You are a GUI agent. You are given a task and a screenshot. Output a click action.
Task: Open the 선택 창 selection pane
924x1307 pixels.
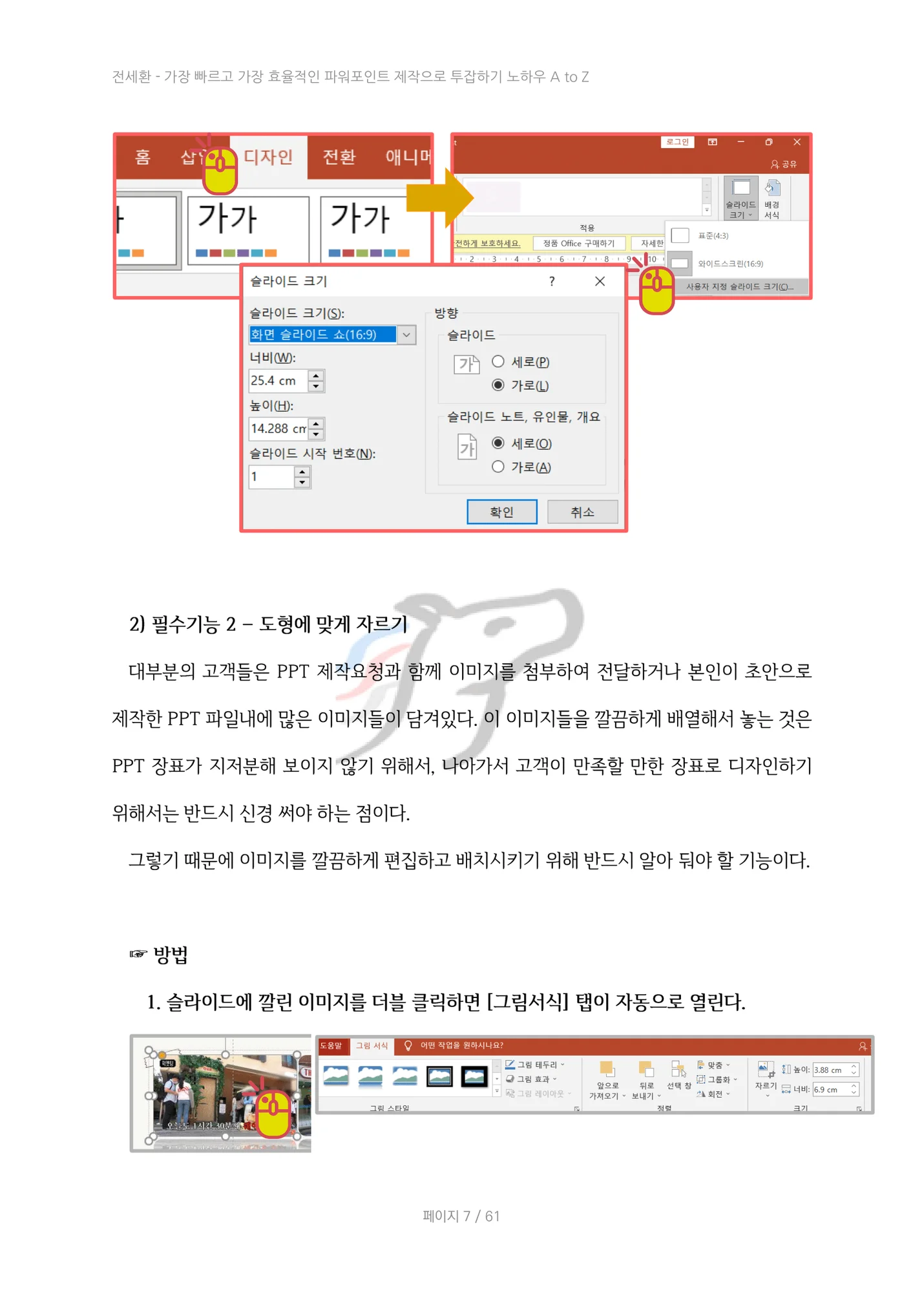point(678,1074)
